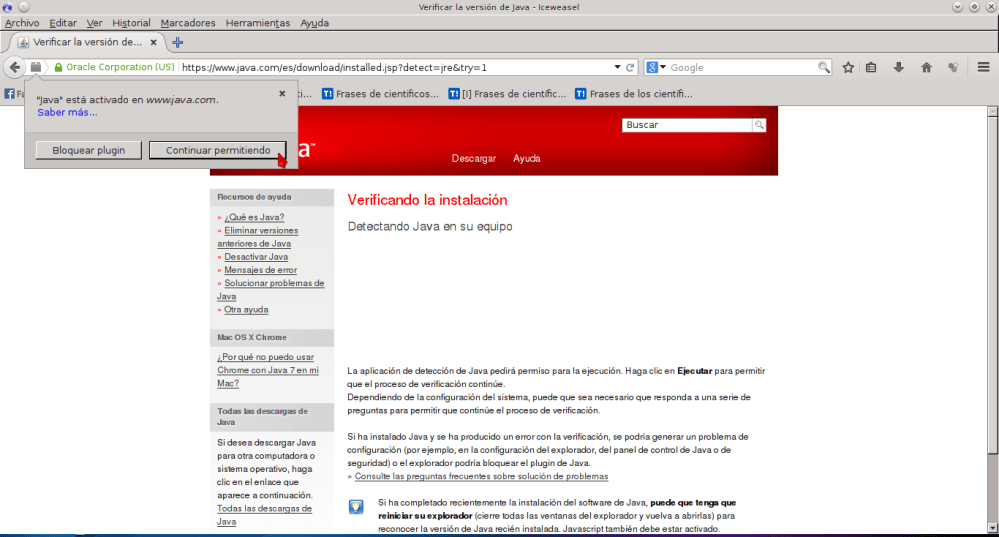Open 'Todas las descargas de Java' link
999x537 pixels.
264,515
